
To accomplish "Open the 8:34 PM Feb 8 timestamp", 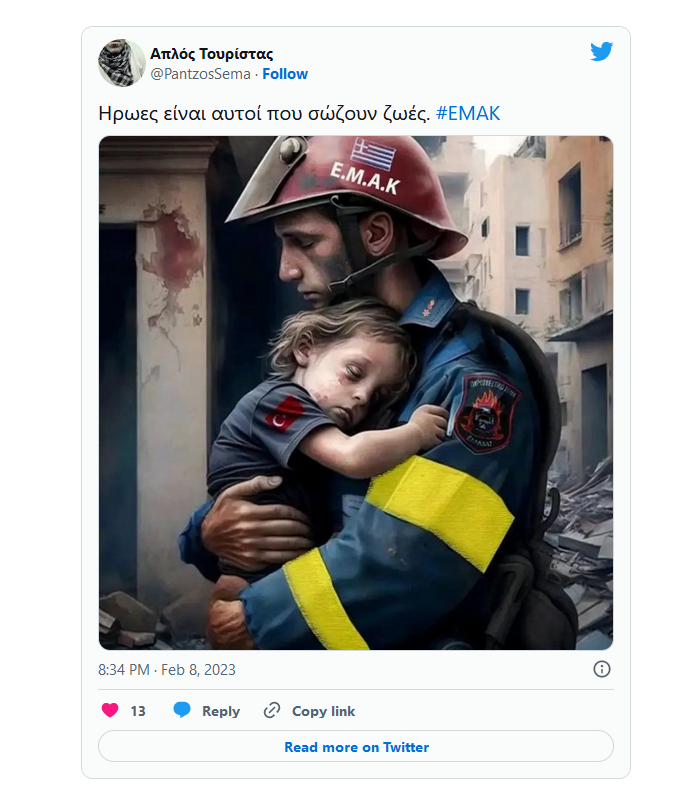I will [167, 669].
